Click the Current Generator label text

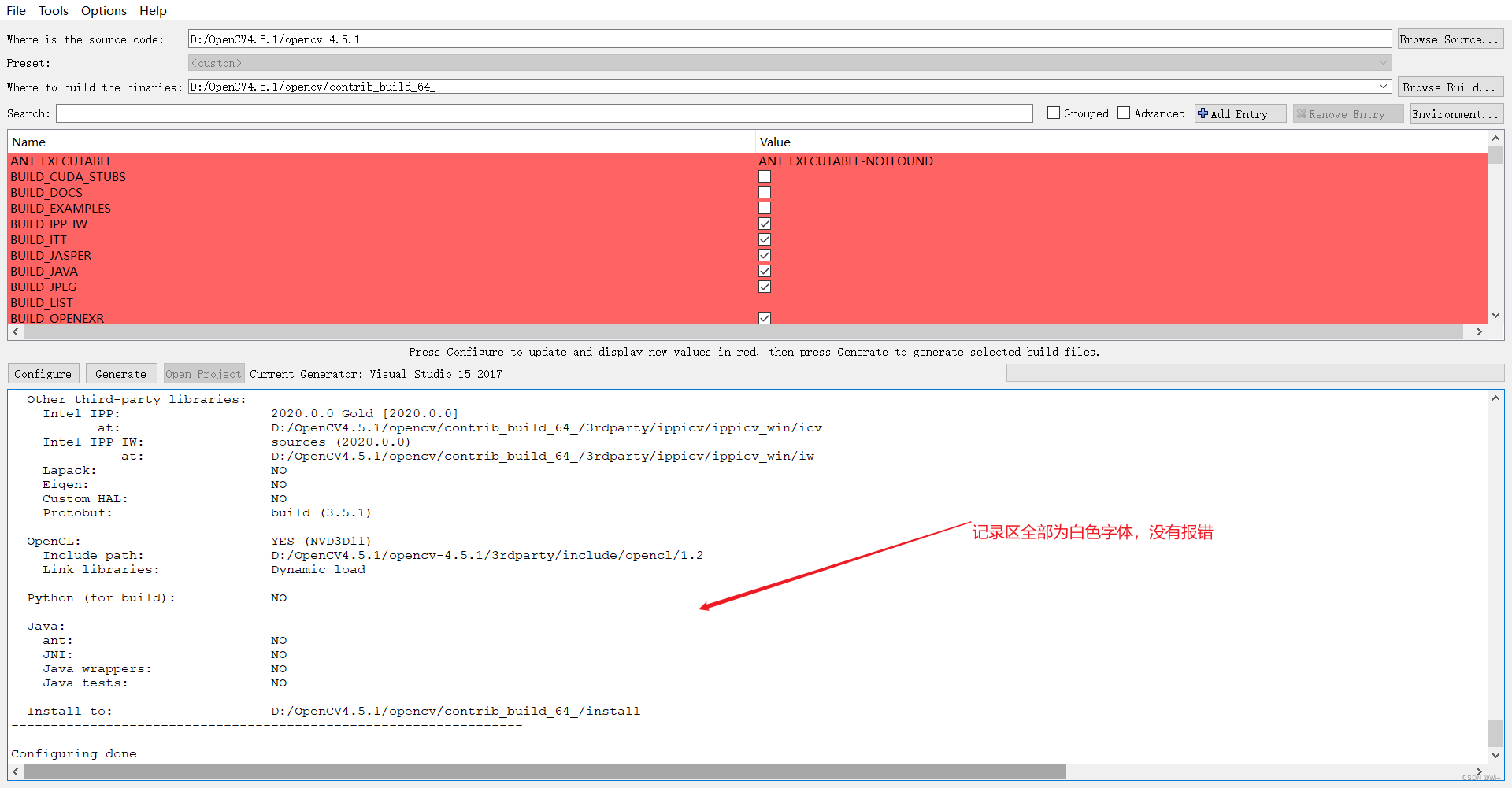(x=376, y=374)
